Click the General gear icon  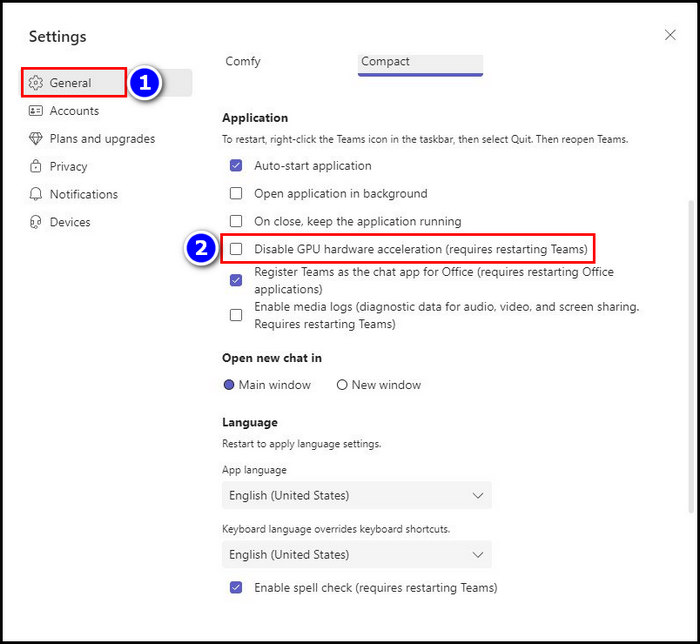pos(36,83)
